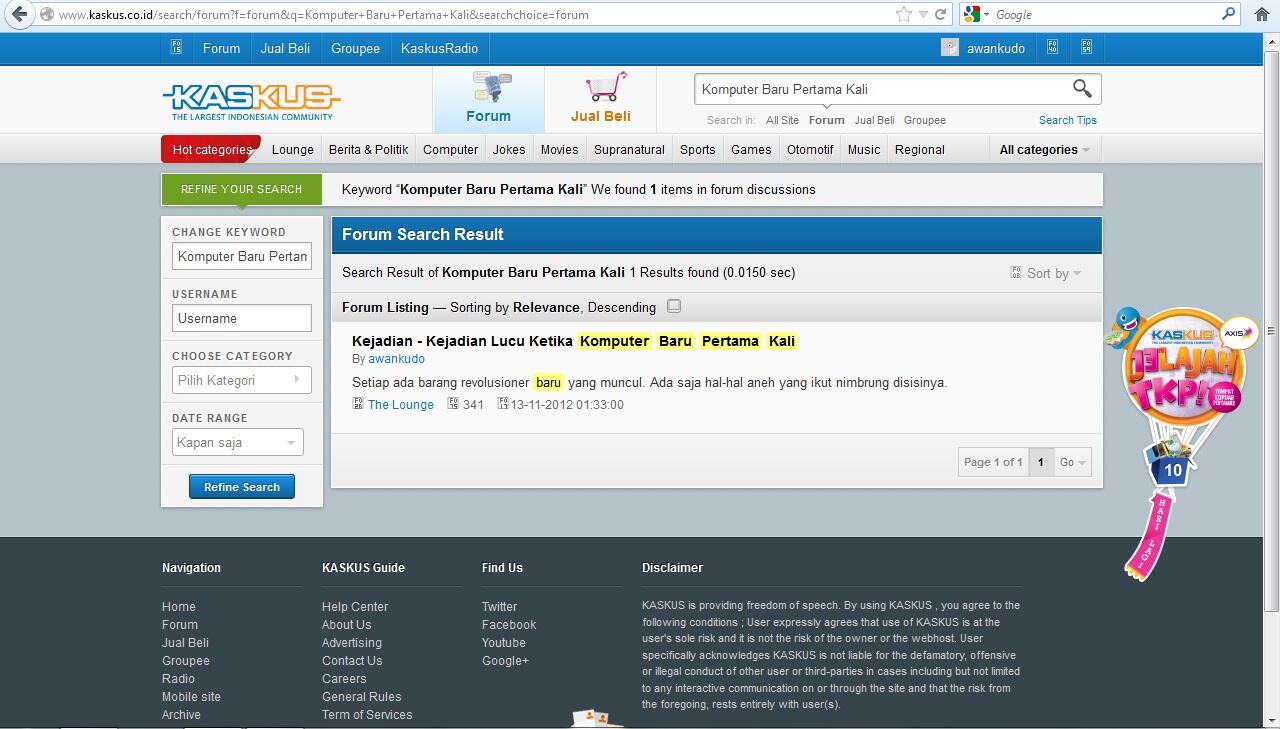Click the globe site identity icon
Image resolution: width=1280 pixels, height=729 pixels.
[x=46, y=15]
